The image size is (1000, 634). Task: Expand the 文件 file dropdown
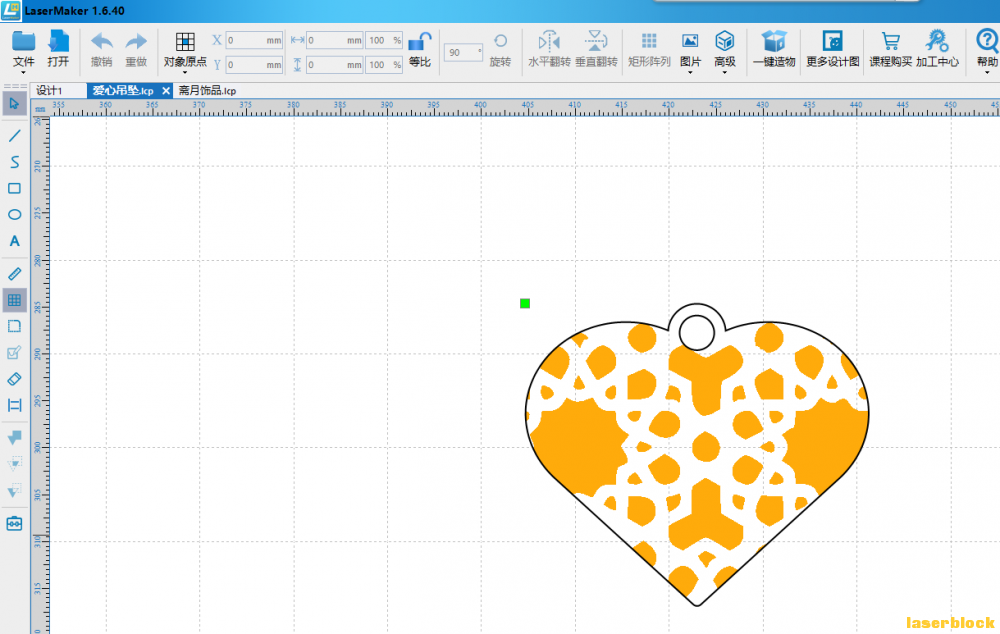coord(24,48)
